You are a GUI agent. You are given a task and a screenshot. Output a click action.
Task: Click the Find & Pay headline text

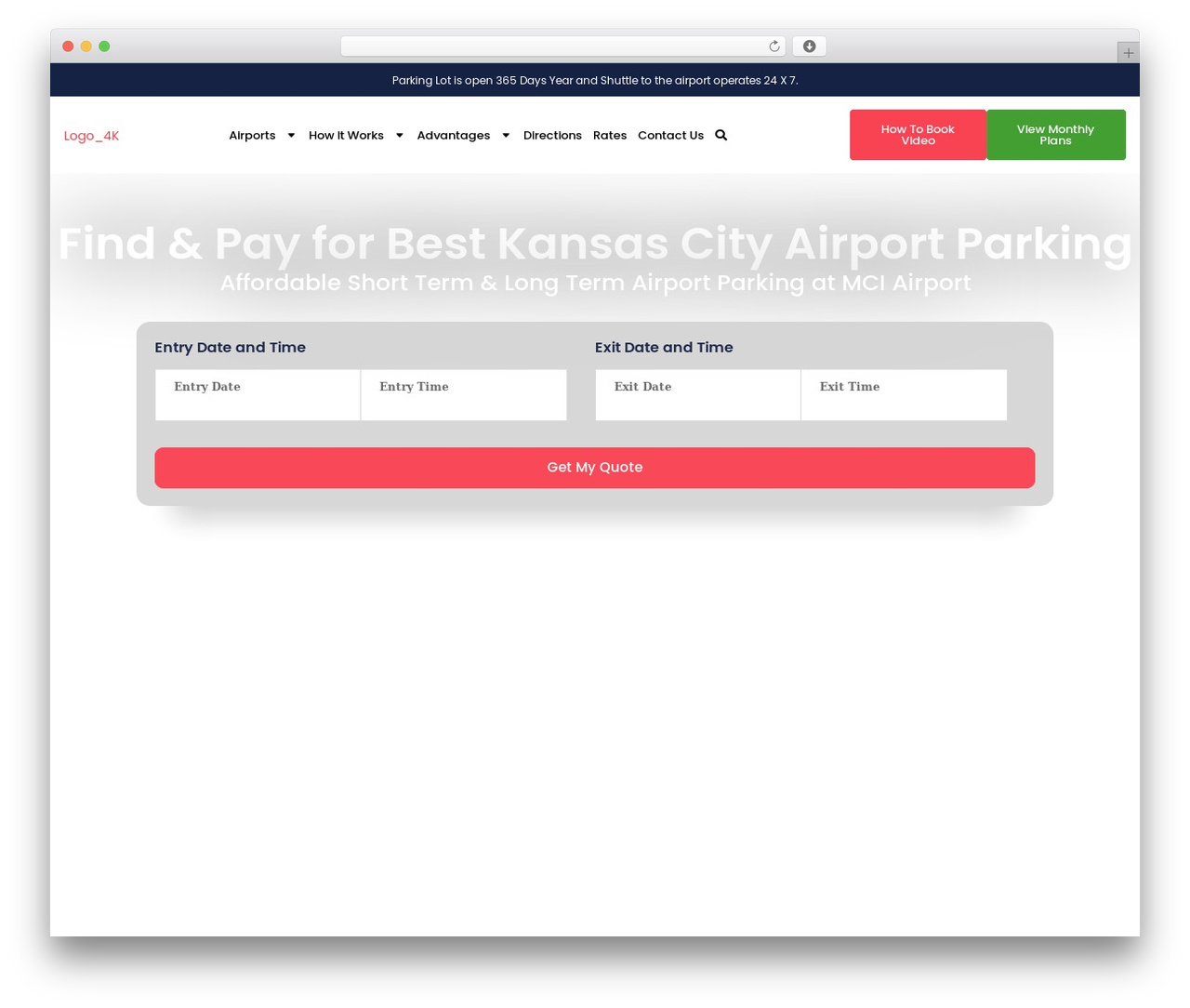tap(595, 244)
